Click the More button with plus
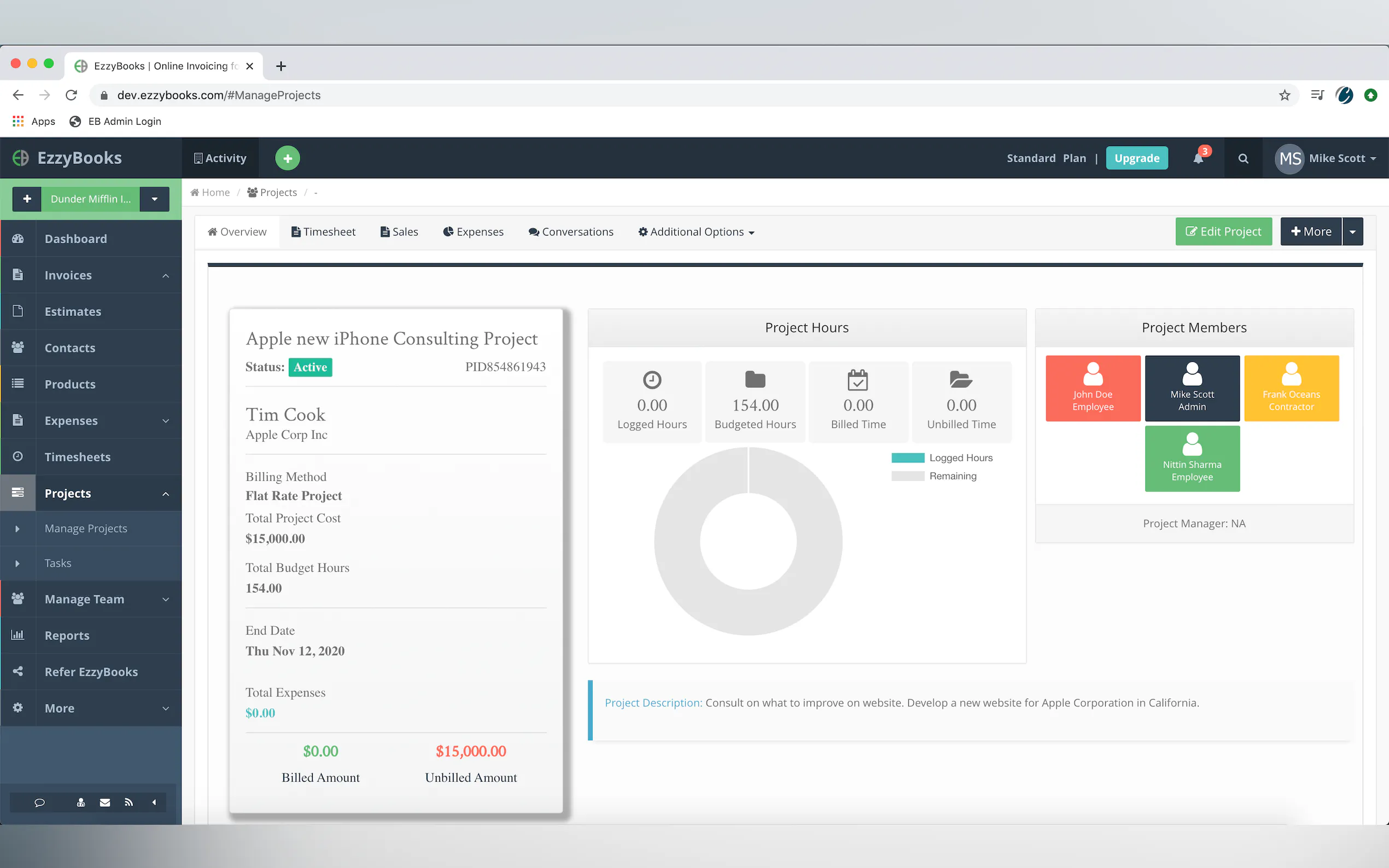Screen dimensions: 1389x868 tap(1311, 231)
